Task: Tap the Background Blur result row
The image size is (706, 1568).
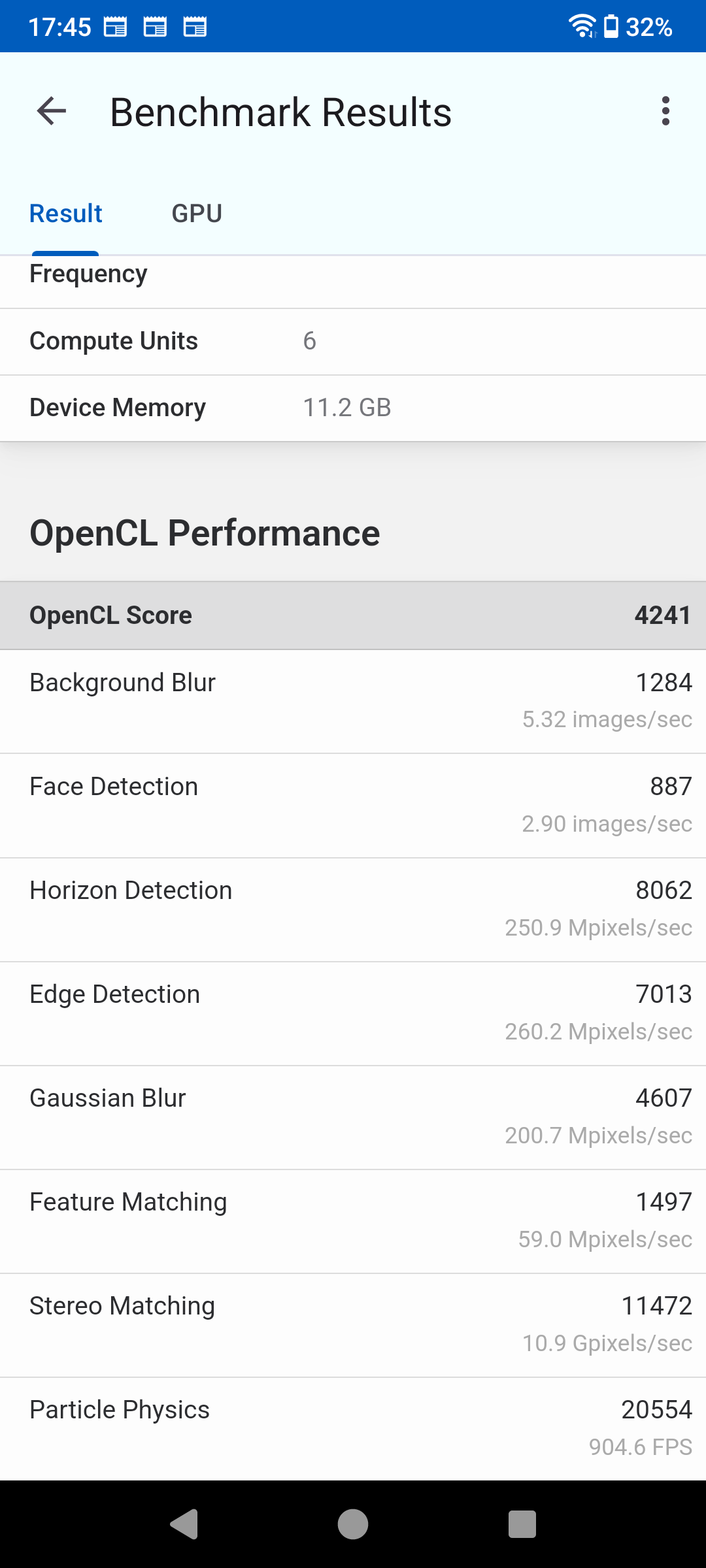Action: coord(353,701)
